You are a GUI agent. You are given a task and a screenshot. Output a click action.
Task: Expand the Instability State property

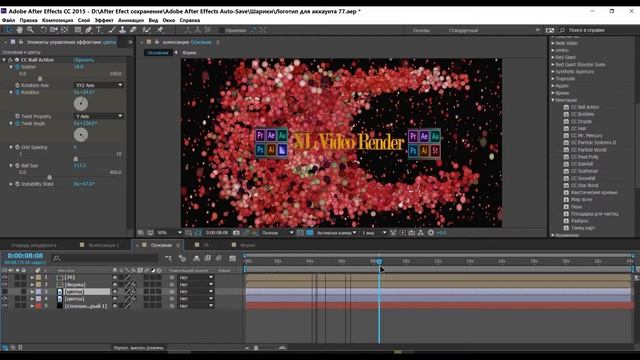coord(11,184)
